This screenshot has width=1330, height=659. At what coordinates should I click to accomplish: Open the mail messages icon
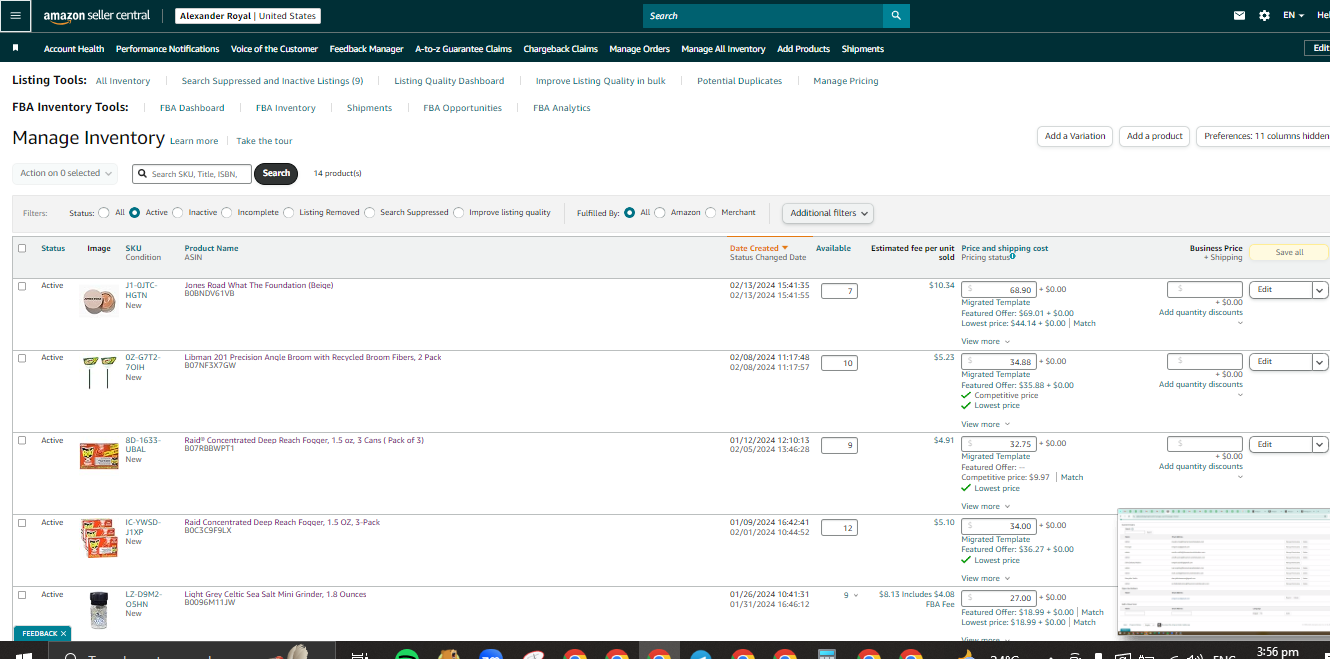(x=1239, y=15)
